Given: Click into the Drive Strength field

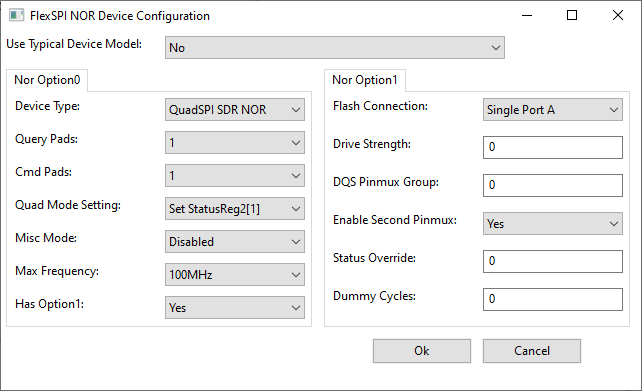Looking at the screenshot, I should point(553,147).
